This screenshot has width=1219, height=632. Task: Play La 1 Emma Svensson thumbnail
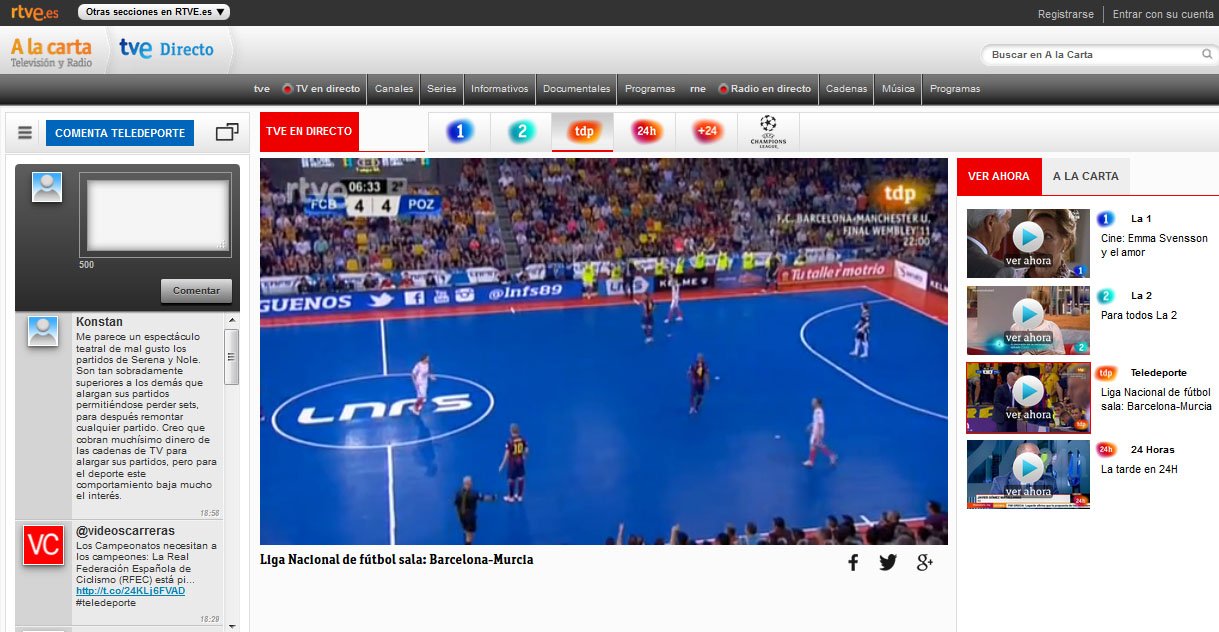pyautogui.click(x=1028, y=243)
